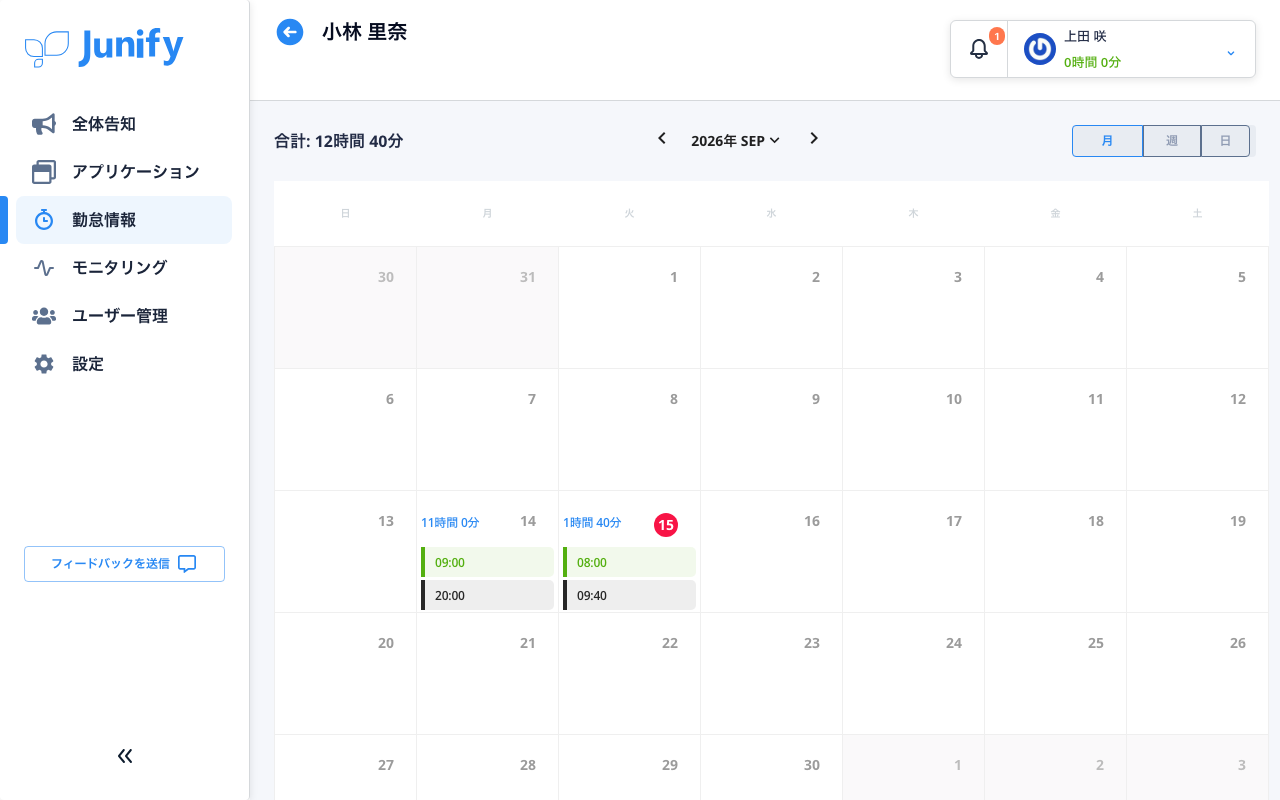Click フィードバックを送信 button
This screenshot has width=1280, height=800.
click(x=124, y=564)
